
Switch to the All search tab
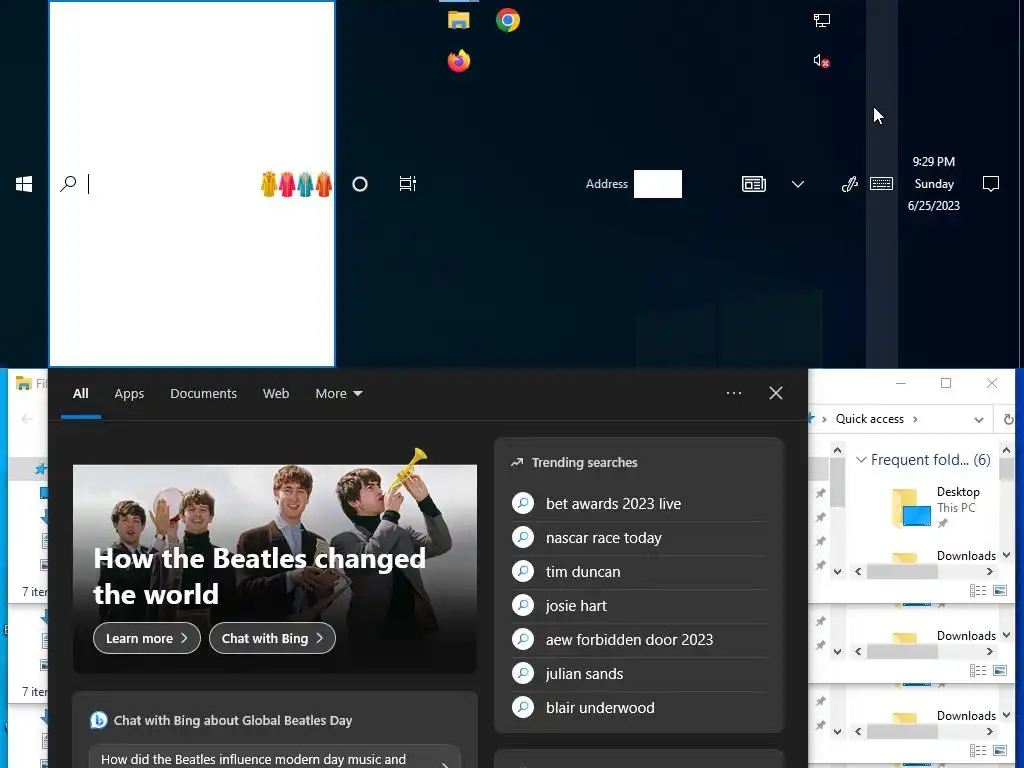click(x=80, y=393)
